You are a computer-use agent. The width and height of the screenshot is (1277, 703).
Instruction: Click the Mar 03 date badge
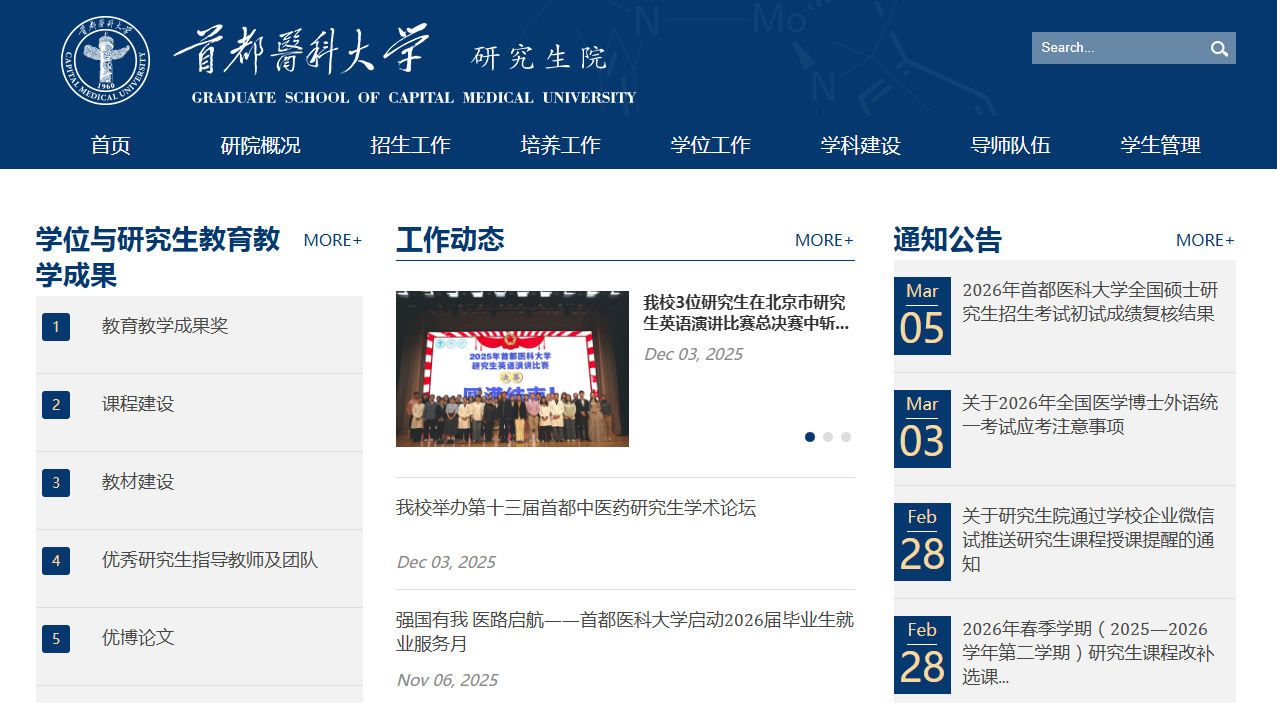pos(922,429)
